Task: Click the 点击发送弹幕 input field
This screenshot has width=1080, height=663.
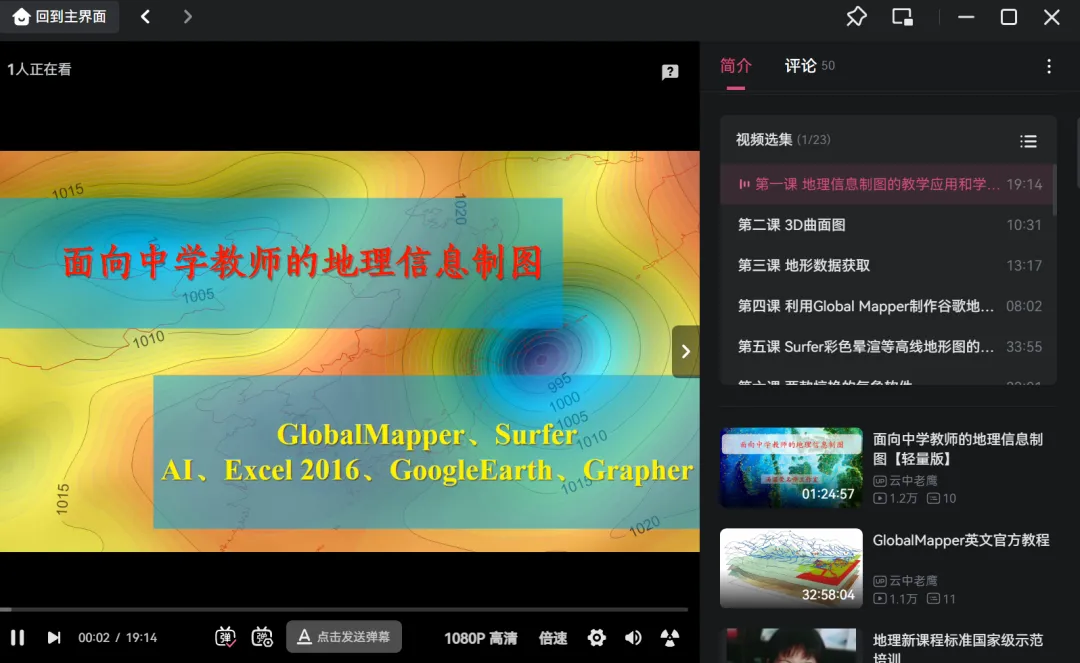Action: [x=344, y=637]
